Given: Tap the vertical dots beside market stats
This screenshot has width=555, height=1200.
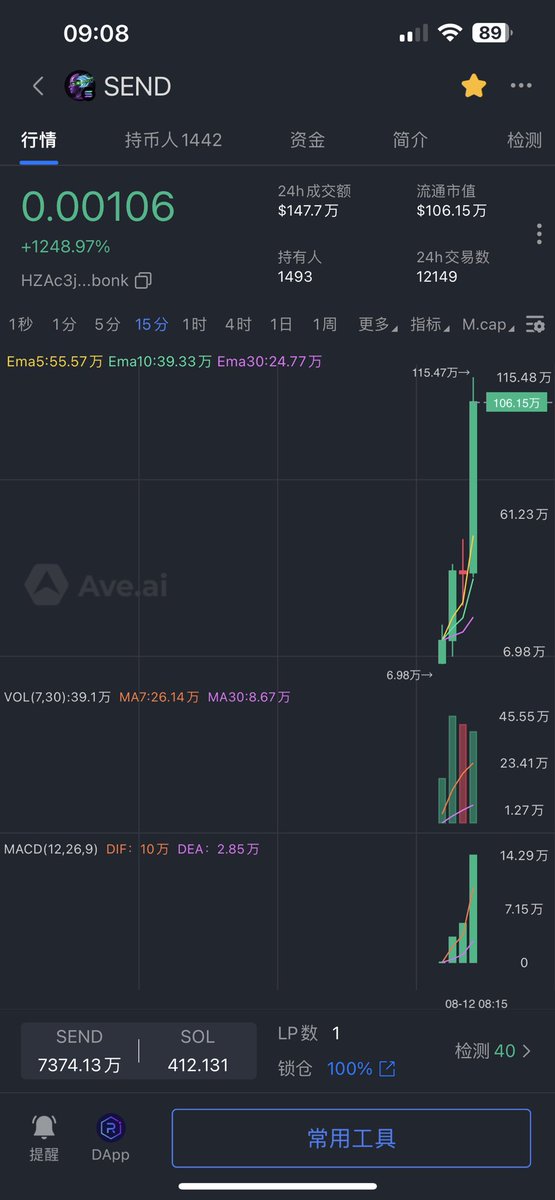Looking at the screenshot, I should click(539, 234).
